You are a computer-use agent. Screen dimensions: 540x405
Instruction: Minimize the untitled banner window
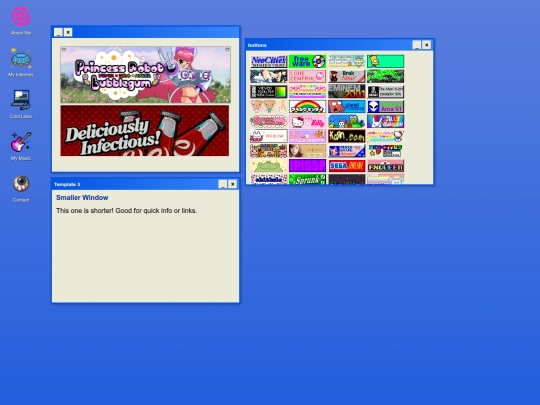click(x=58, y=32)
